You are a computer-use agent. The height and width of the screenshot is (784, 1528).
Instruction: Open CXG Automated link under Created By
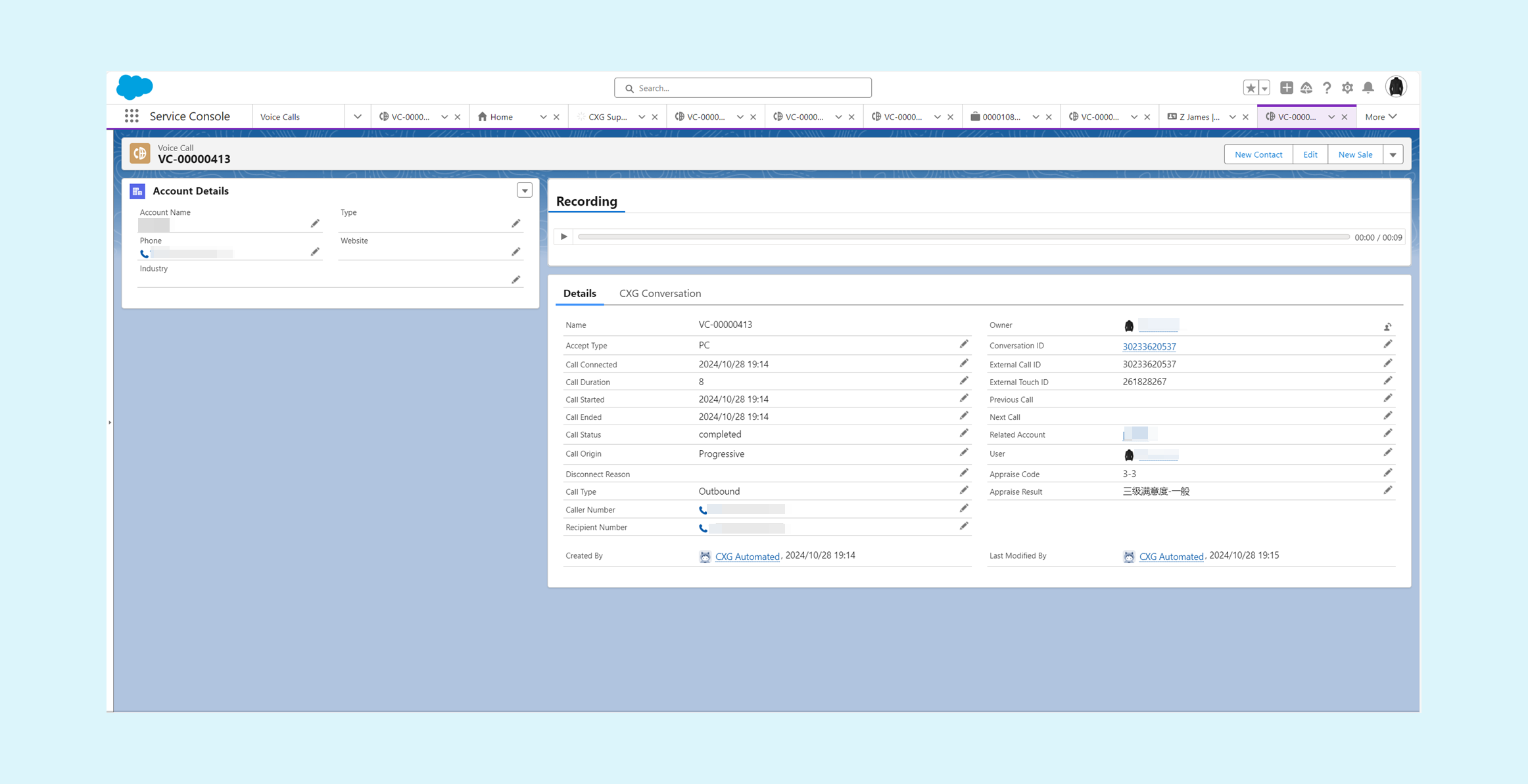pyautogui.click(x=747, y=556)
